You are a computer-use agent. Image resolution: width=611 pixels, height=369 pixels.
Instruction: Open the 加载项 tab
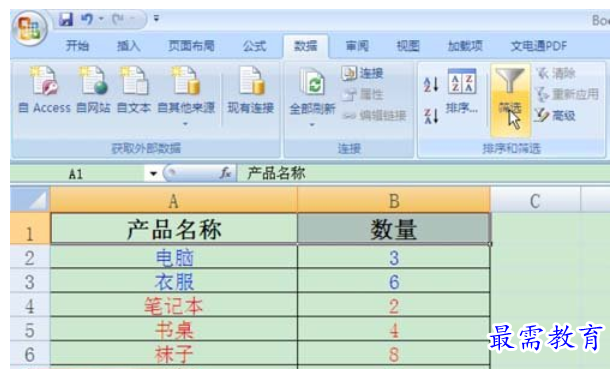coord(465,46)
